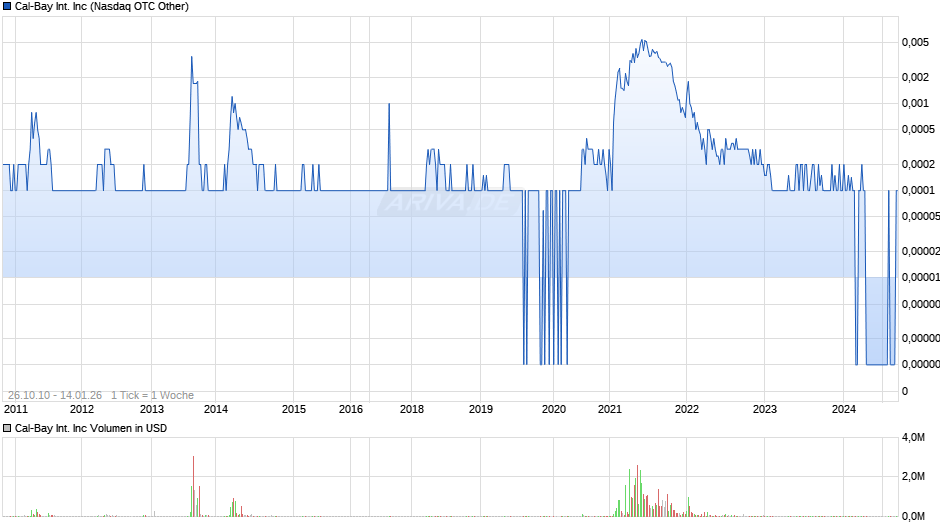Screen dimensions: 940x526
Task: Select the 2016 x-axis year label
Action: point(351,409)
